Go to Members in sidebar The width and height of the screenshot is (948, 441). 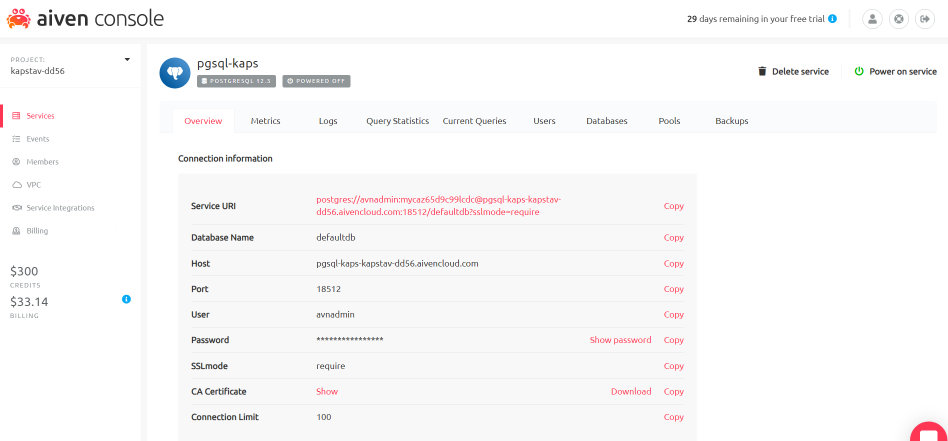42,162
